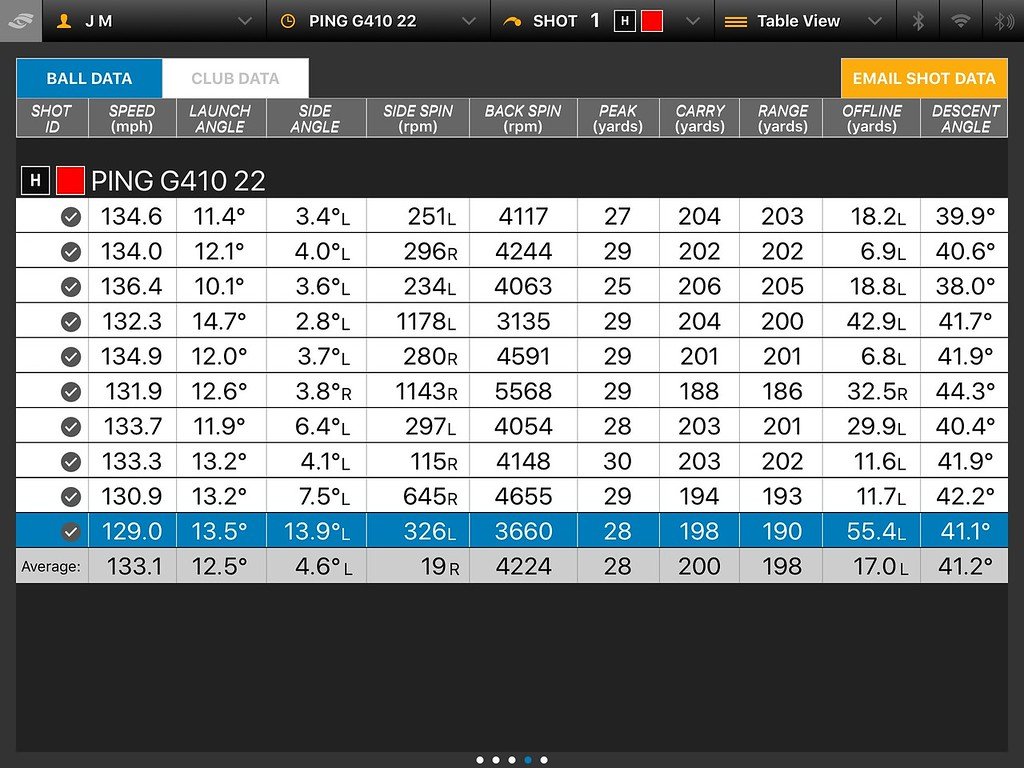
Task: Tap the blue active page dot
Action: coord(528,760)
